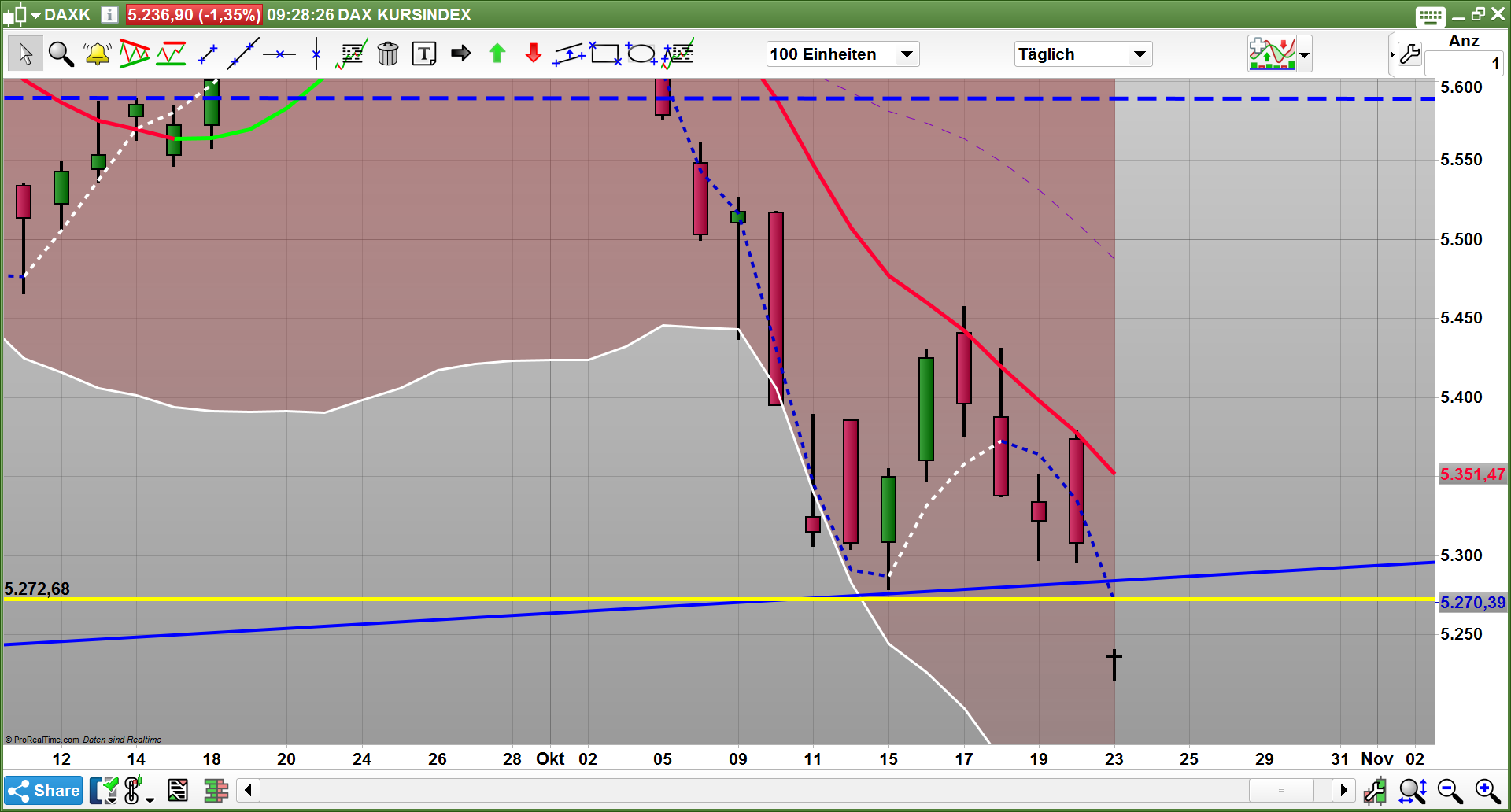Select the horizontal line tool

tap(279, 54)
